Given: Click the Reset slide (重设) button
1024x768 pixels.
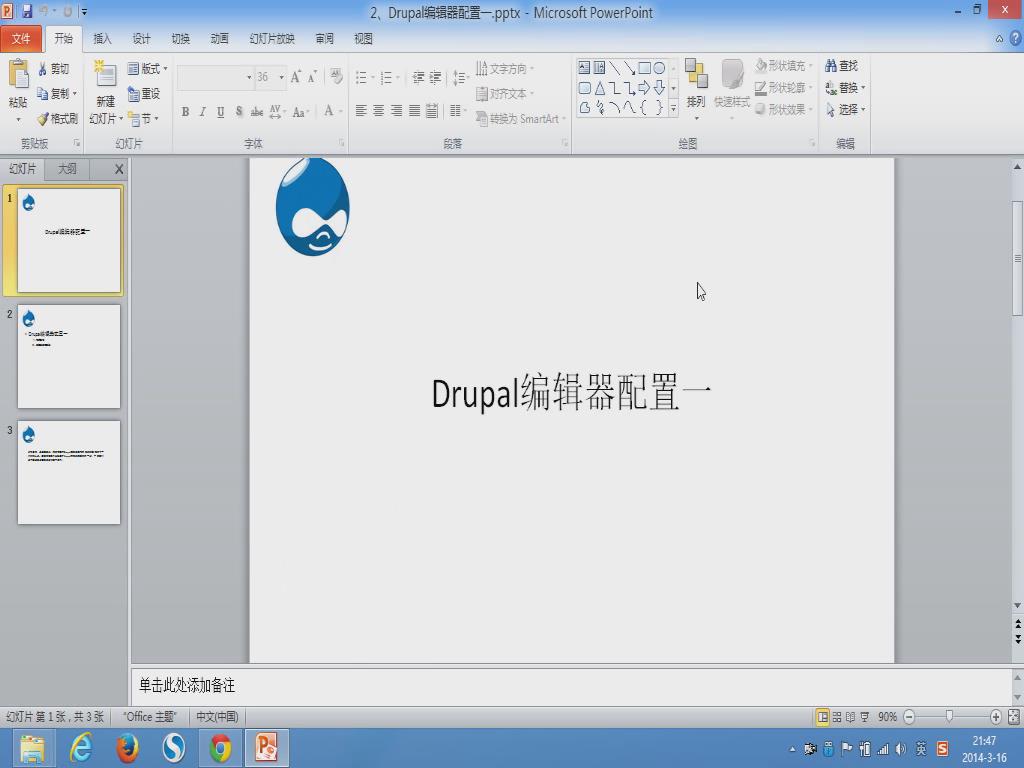Looking at the screenshot, I should pos(144,94).
